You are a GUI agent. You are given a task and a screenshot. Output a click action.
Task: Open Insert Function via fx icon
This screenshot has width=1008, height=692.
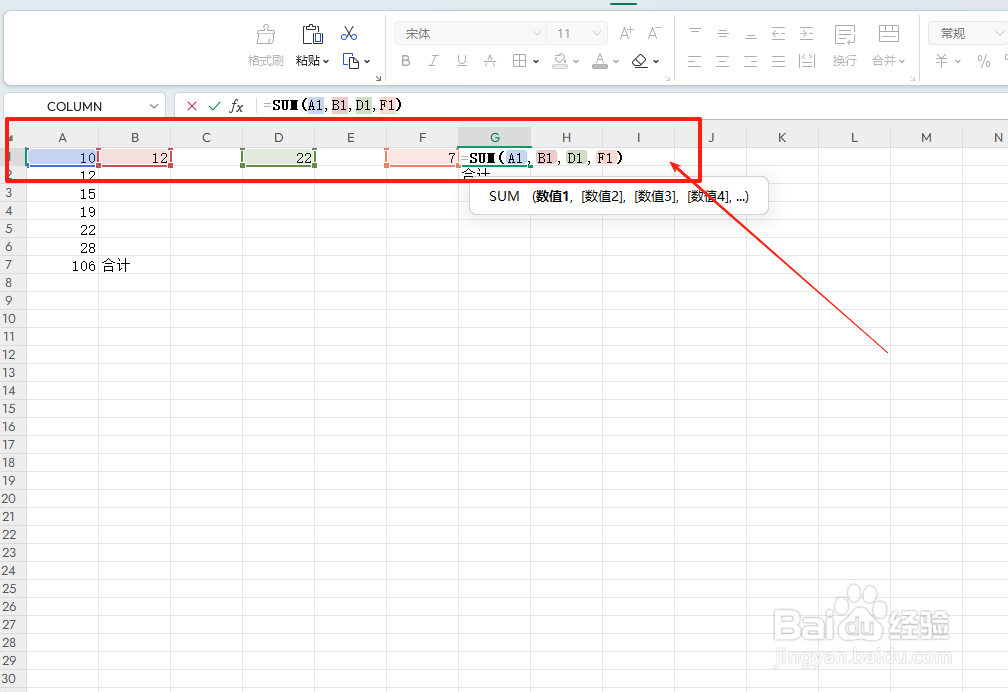(237, 106)
